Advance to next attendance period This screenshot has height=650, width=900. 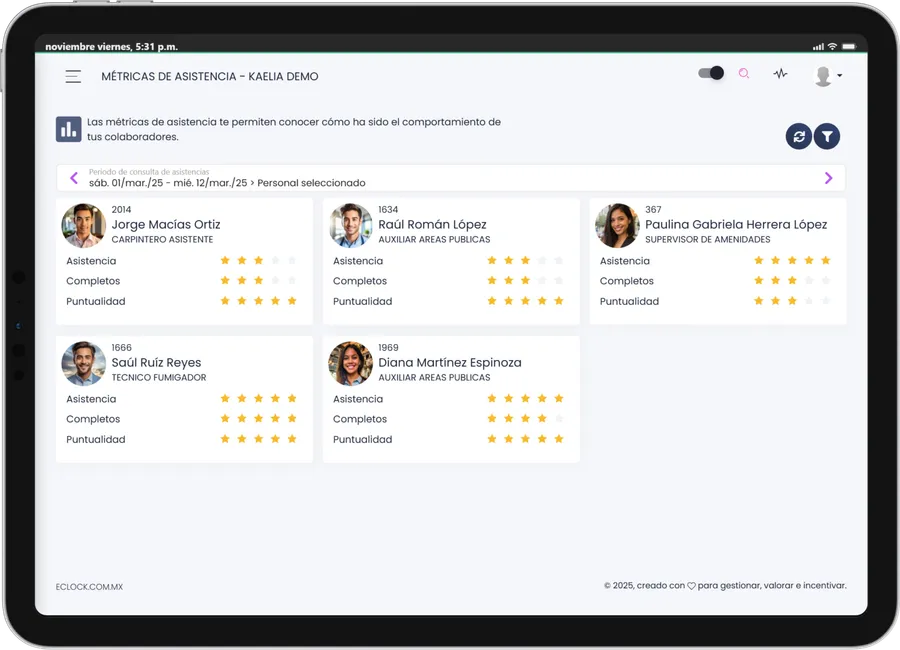[828, 178]
